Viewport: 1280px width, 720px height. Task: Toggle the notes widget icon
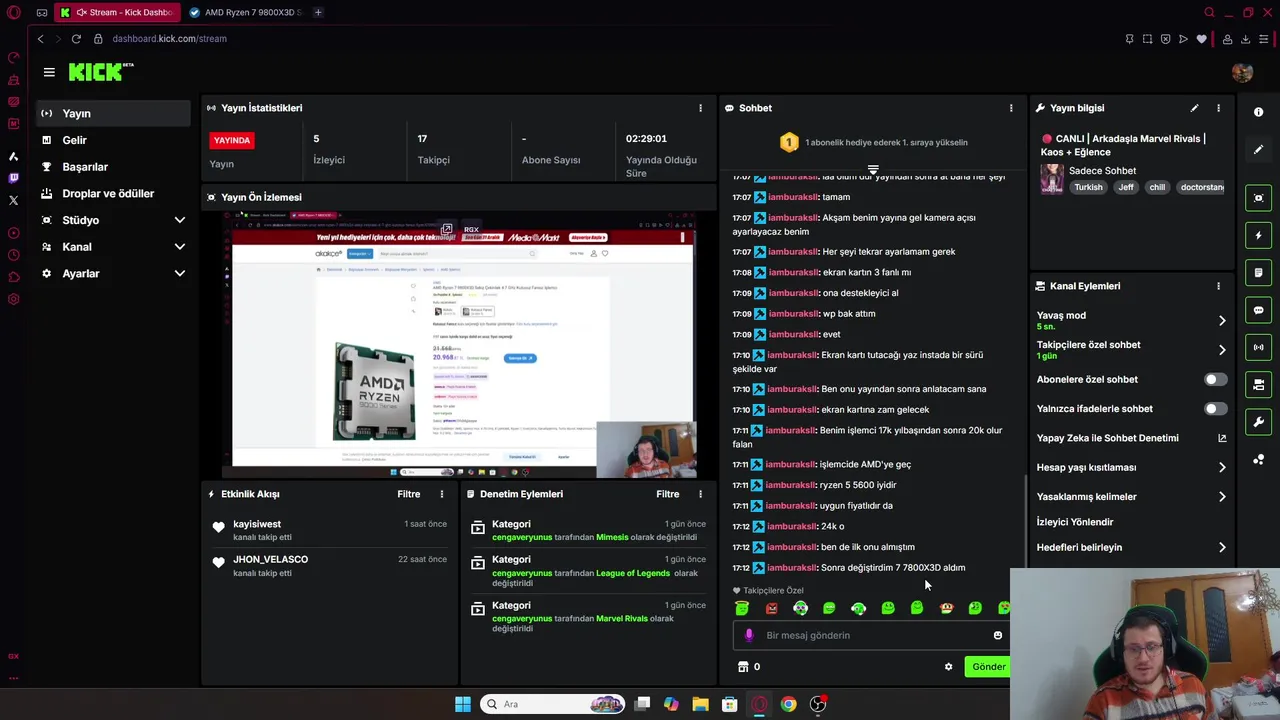(1258, 272)
